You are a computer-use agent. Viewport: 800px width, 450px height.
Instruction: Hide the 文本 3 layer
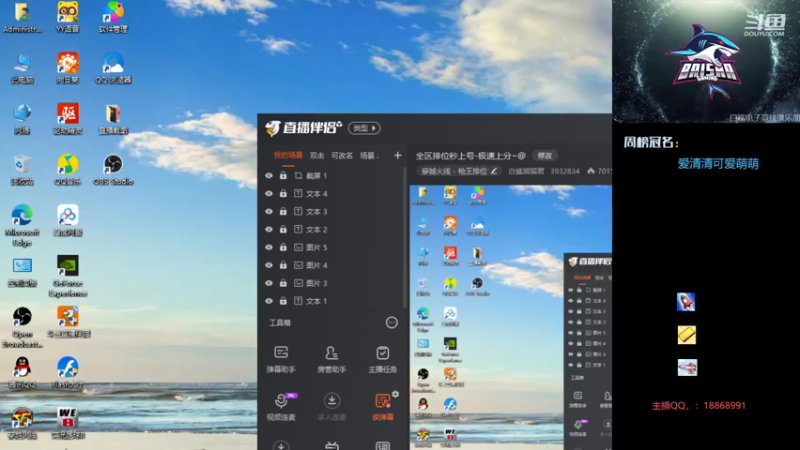pyautogui.click(x=269, y=211)
